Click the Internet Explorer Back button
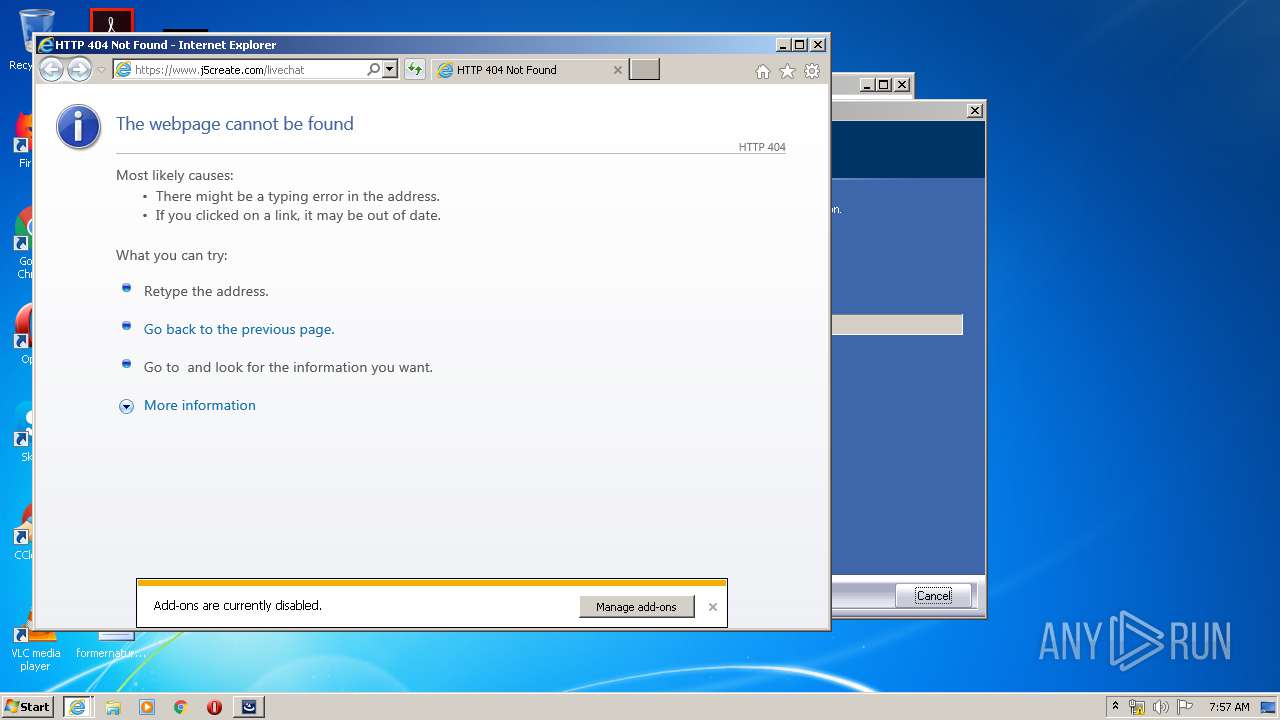The width and height of the screenshot is (1280, 720). [51, 69]
